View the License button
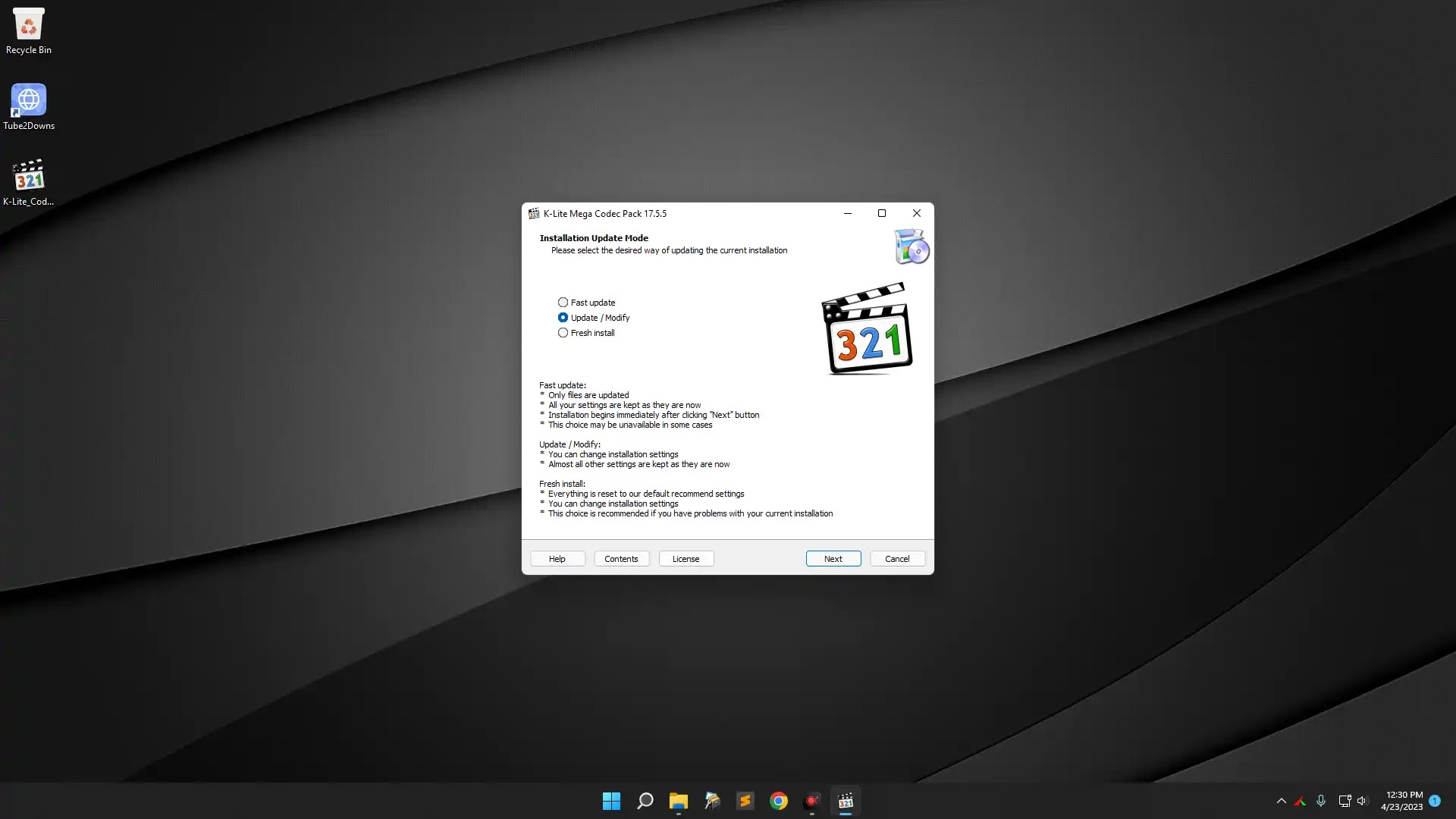 (686, 559)
